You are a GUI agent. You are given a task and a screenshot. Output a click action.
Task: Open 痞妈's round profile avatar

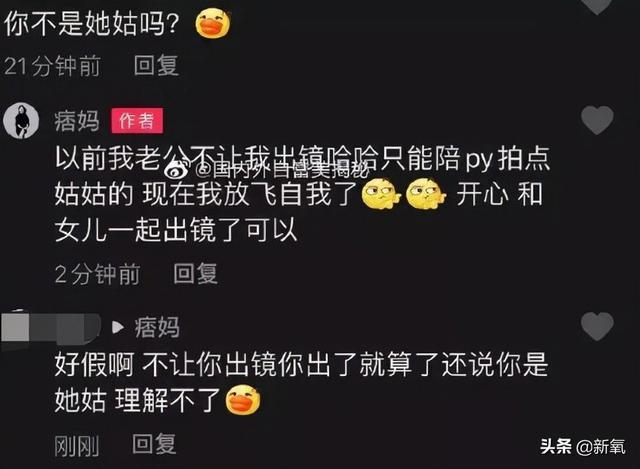click(x=21, y=121)
